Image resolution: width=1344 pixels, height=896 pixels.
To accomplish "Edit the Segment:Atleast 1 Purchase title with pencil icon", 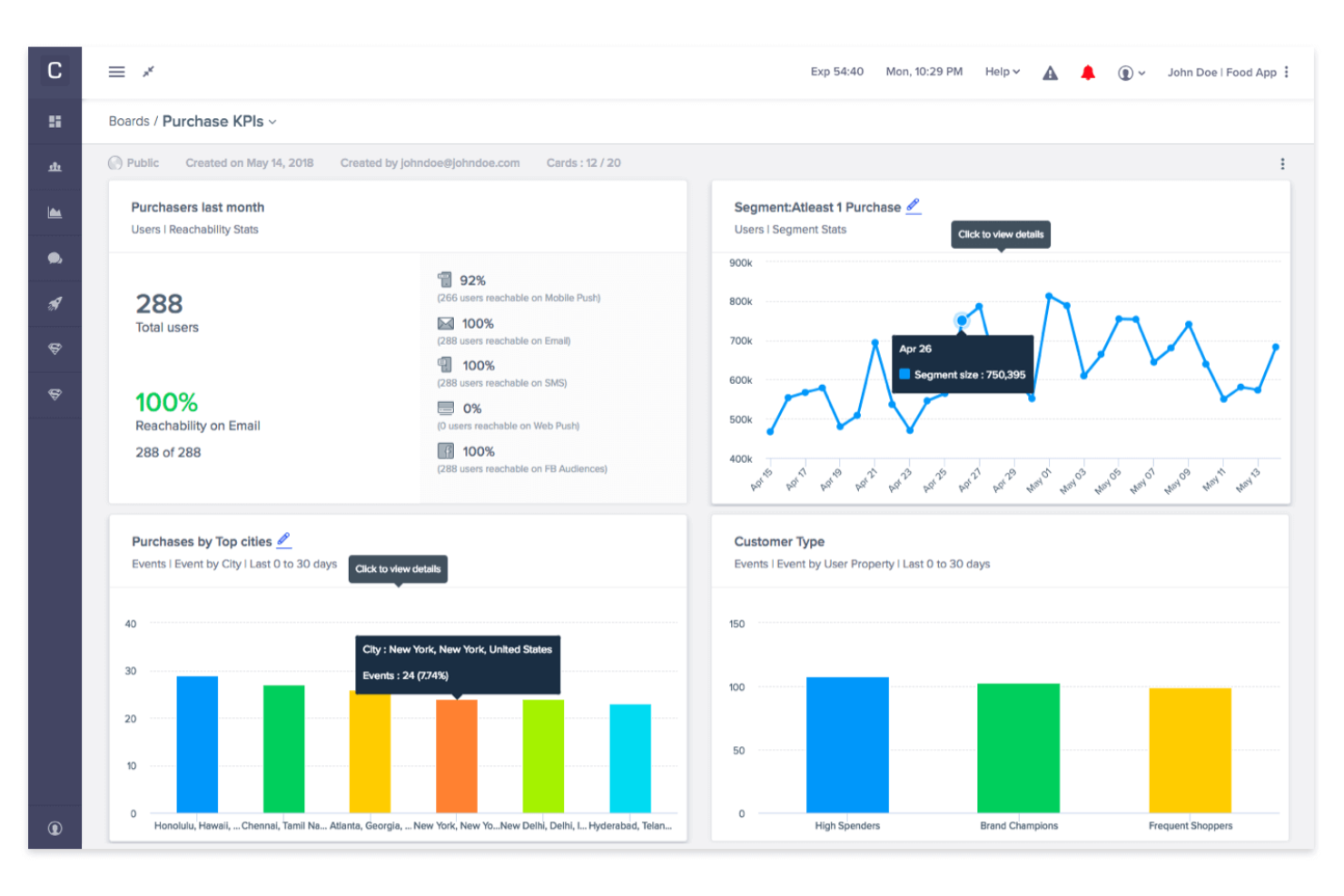I will 914,206.
